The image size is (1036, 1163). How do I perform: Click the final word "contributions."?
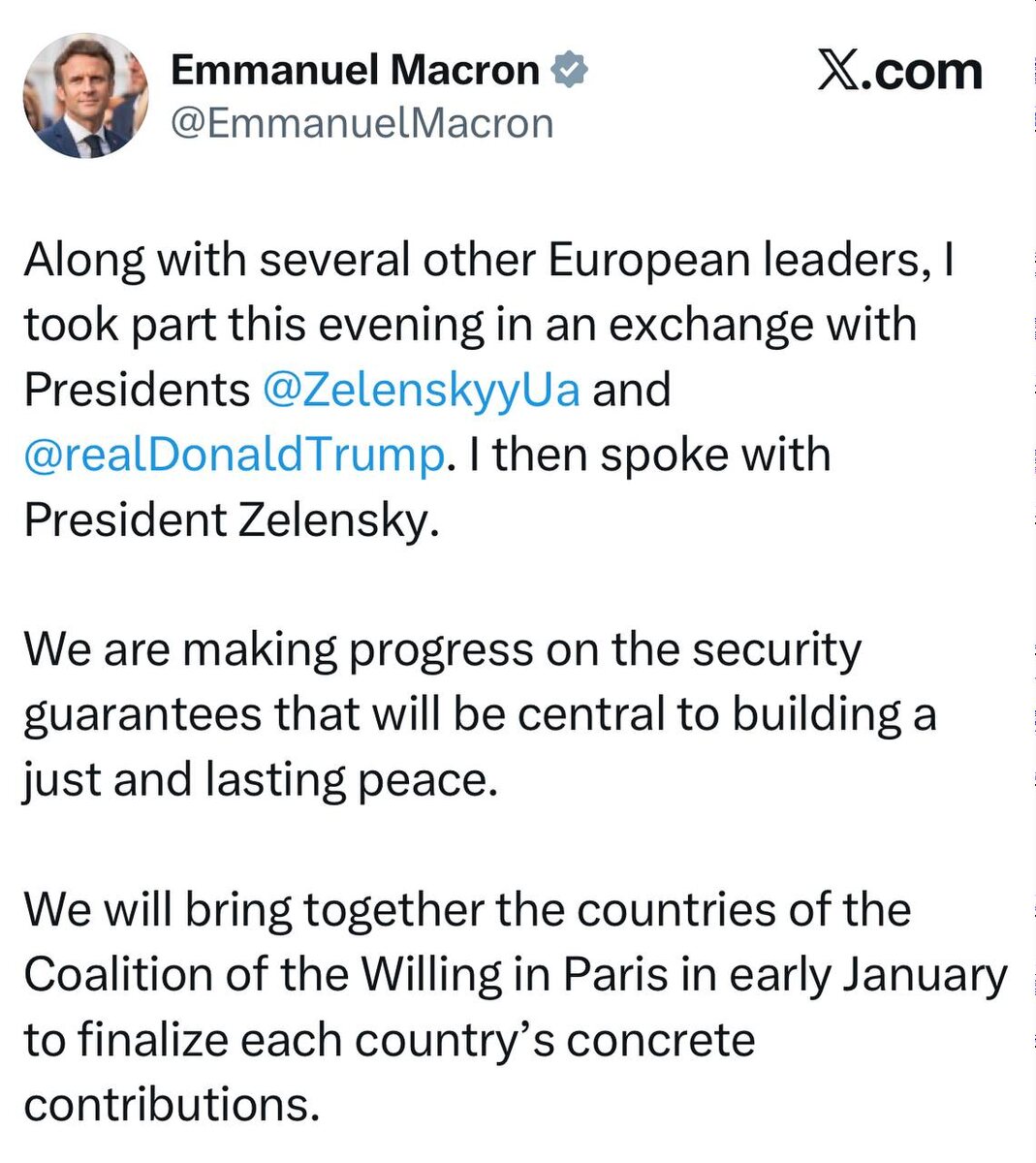click(x=172, y=1105)
